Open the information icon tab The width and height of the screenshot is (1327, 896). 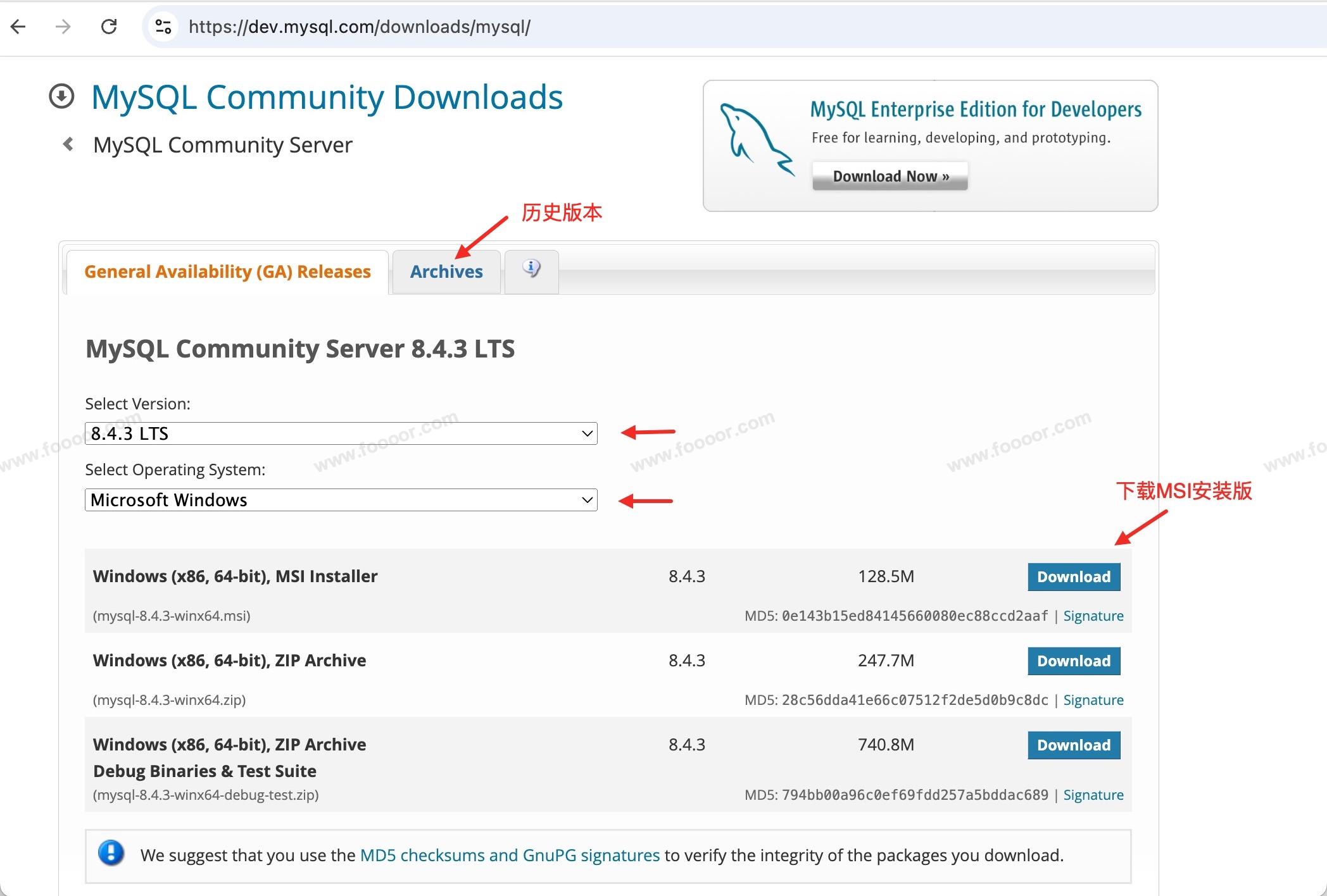point(531,271)
